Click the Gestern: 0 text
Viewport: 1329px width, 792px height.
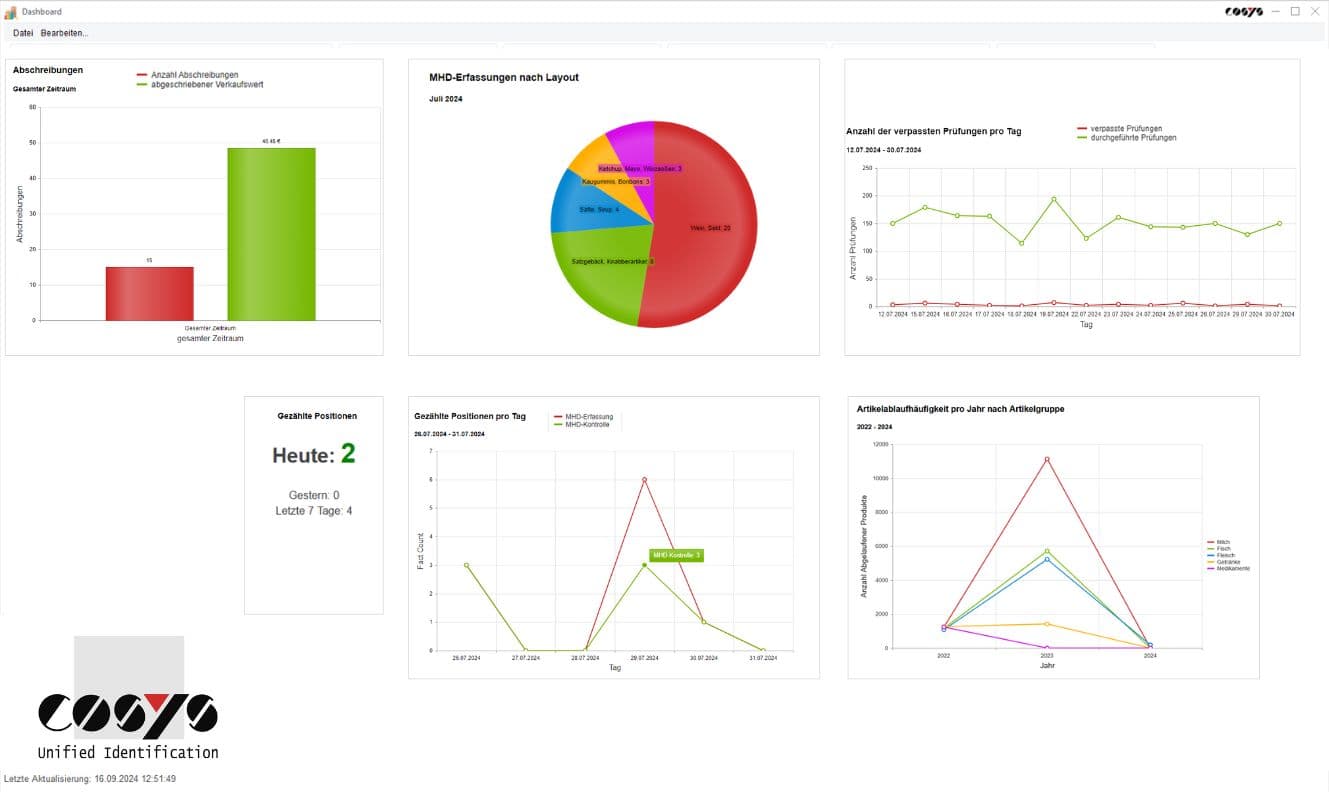314,495
